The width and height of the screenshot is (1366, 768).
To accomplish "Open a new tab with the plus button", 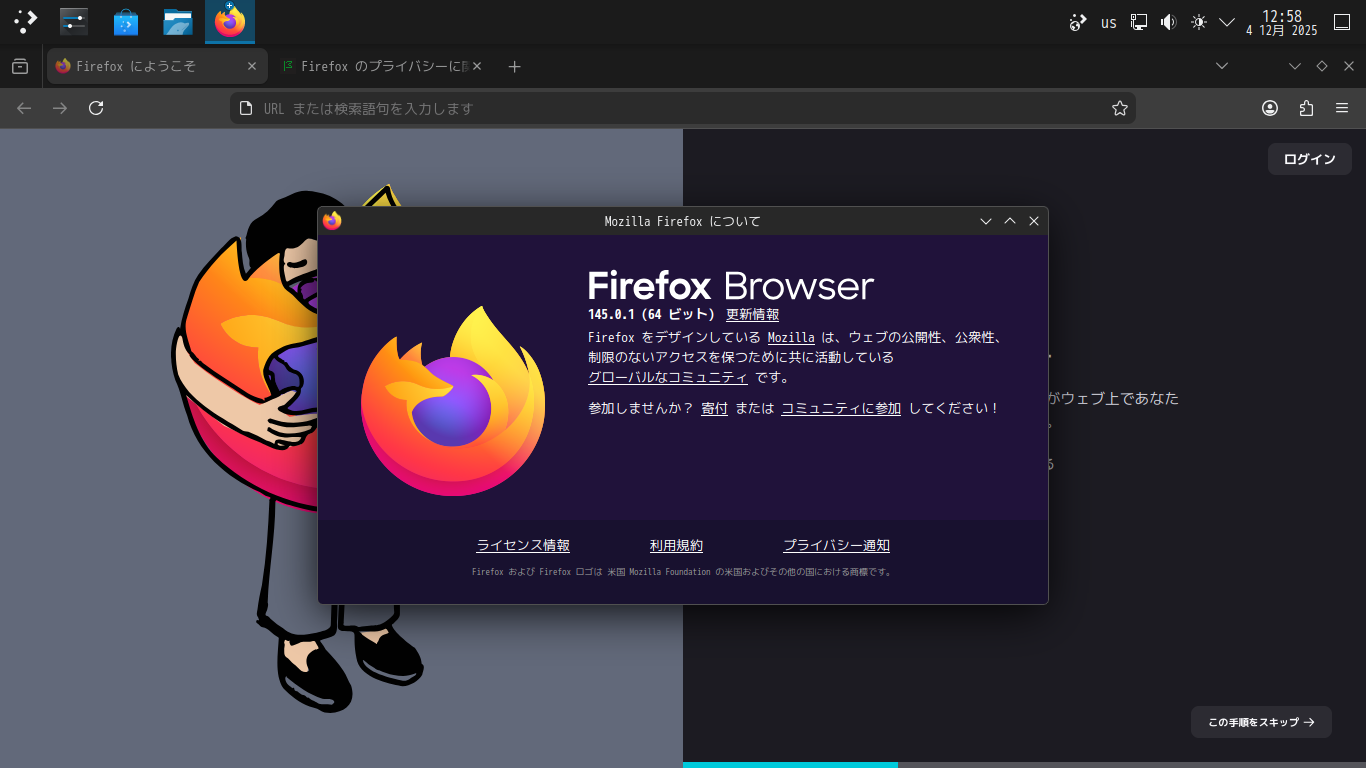I will coord(514,66).
